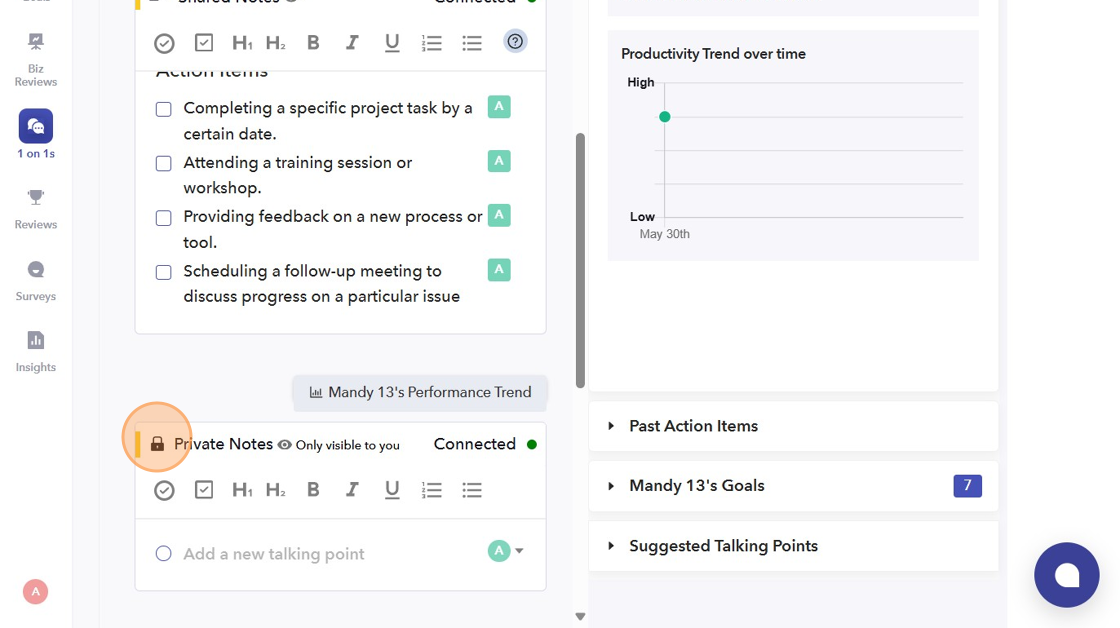The image size is (1120, 628).
Task: Go to Surveys in sidebar
Action: coord(36,280)
